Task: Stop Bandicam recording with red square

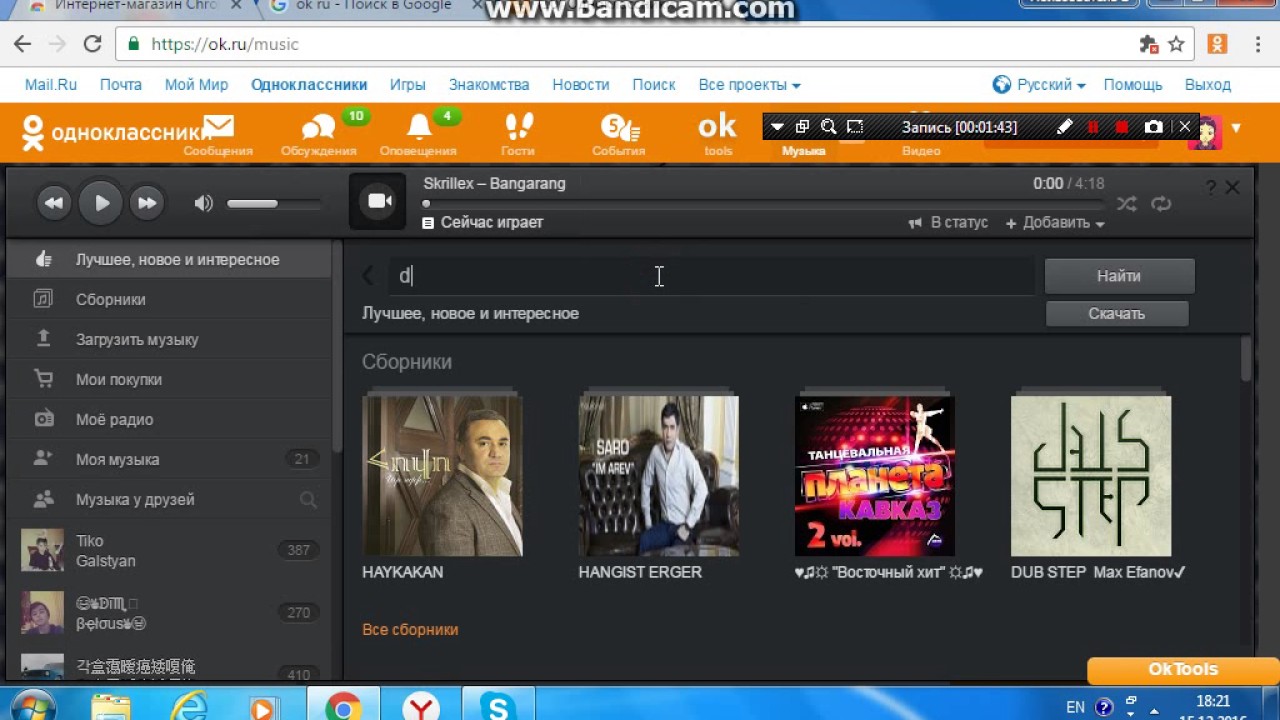Action: (1122, 127)
